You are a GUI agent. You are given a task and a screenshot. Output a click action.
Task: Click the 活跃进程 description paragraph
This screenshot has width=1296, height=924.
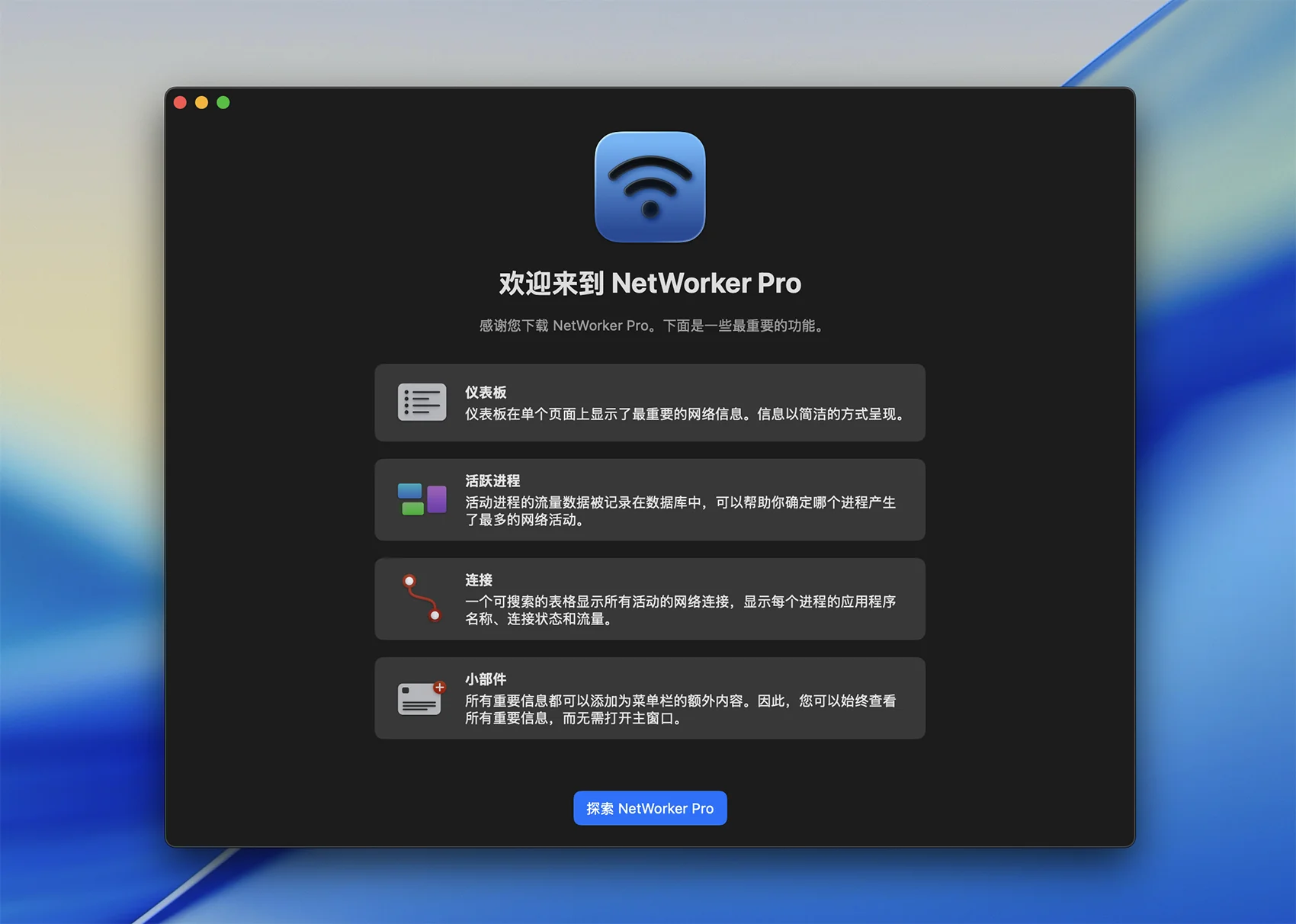pyautogui.click(x=680, y=511)
